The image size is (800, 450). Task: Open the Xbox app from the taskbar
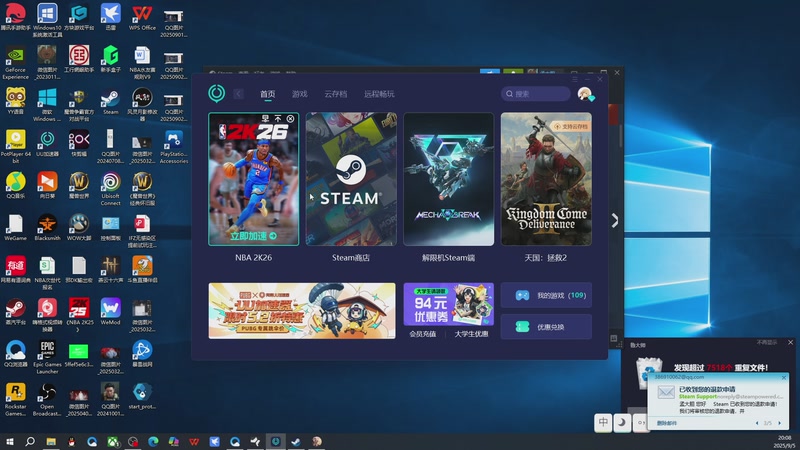point(113,441)
